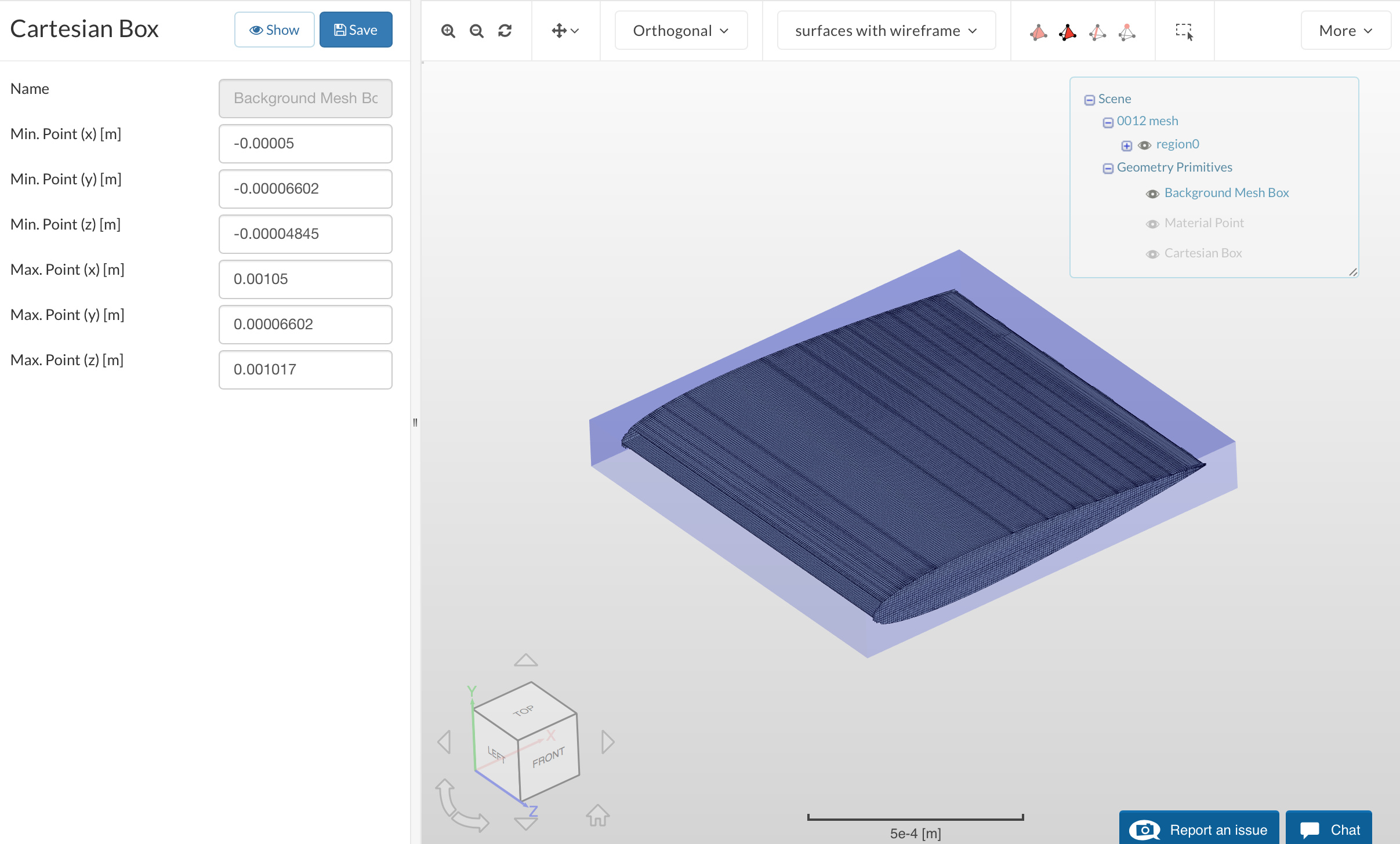Rotate view with right arrow beside cube
Image resolution: width=1400 pixels, height=844 pixels.
click(607, 741)
